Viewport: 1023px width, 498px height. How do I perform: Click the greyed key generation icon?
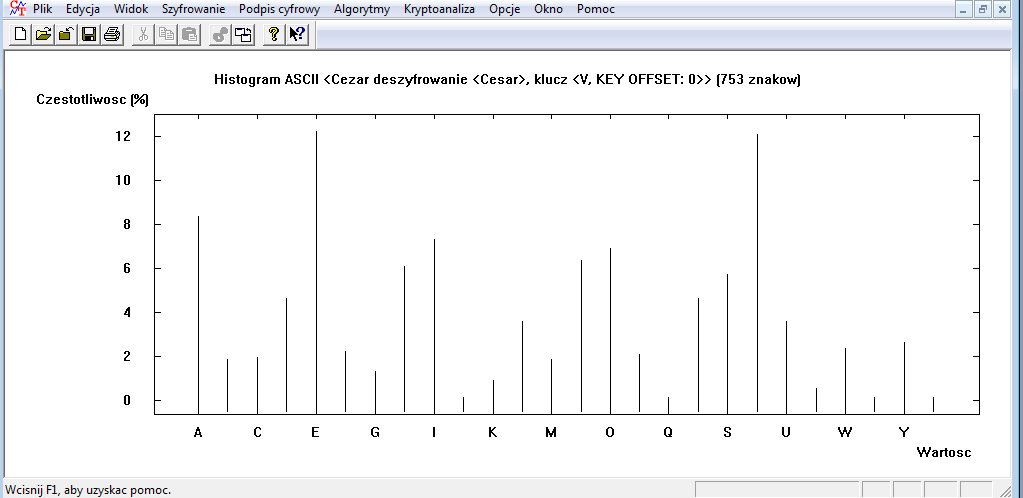(x=221, y=34)
